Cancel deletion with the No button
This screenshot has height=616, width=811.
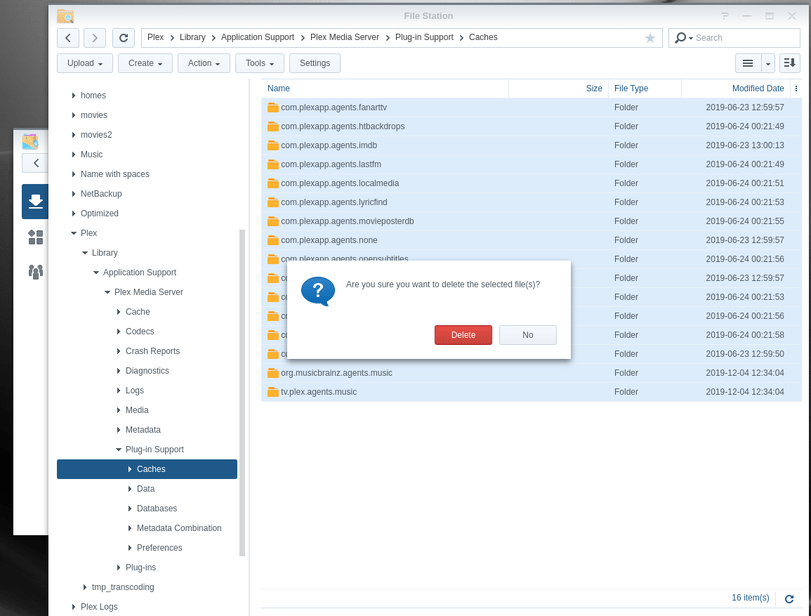pos(528,335)
